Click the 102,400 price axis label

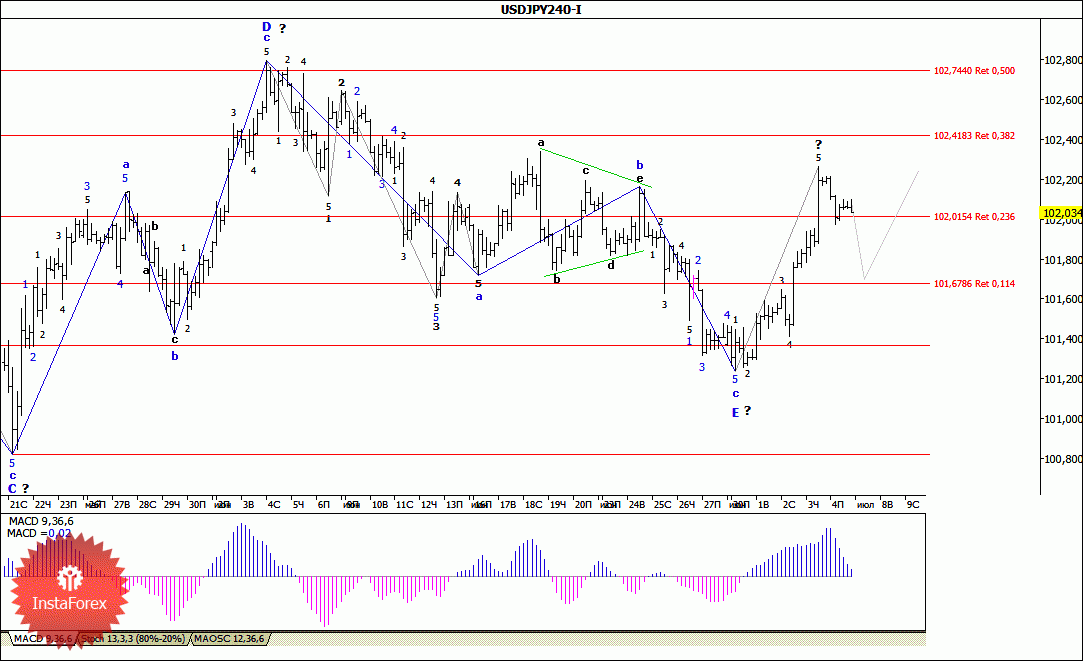(x=1062, y=140)
